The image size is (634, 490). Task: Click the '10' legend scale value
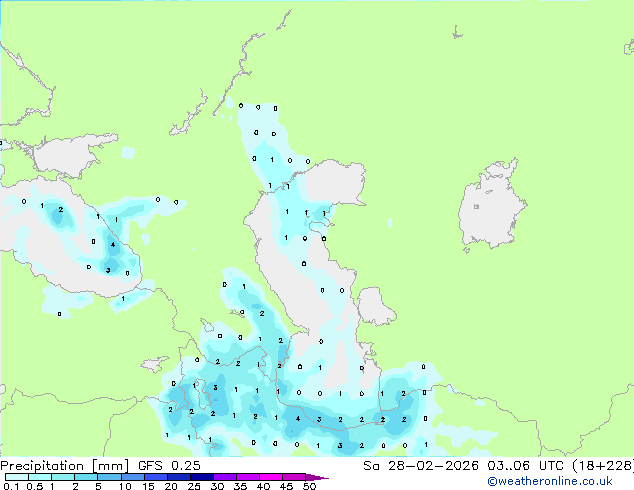125,486
